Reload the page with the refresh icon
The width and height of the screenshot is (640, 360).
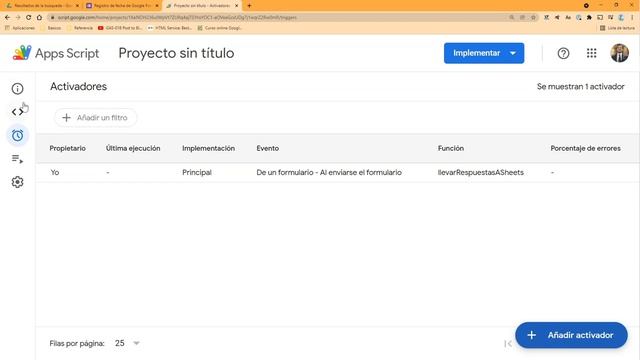tap(29, 18)
